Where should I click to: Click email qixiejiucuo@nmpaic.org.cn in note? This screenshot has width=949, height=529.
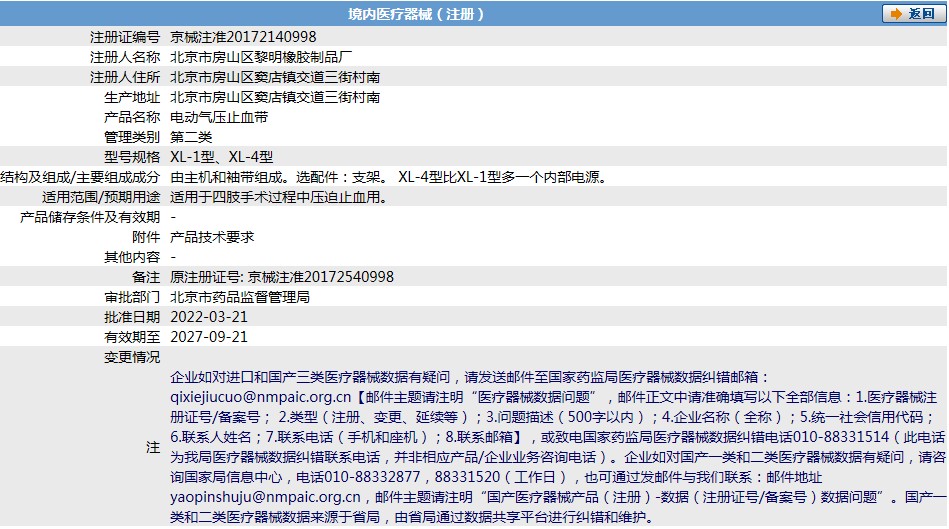click(x=260, y=397)
